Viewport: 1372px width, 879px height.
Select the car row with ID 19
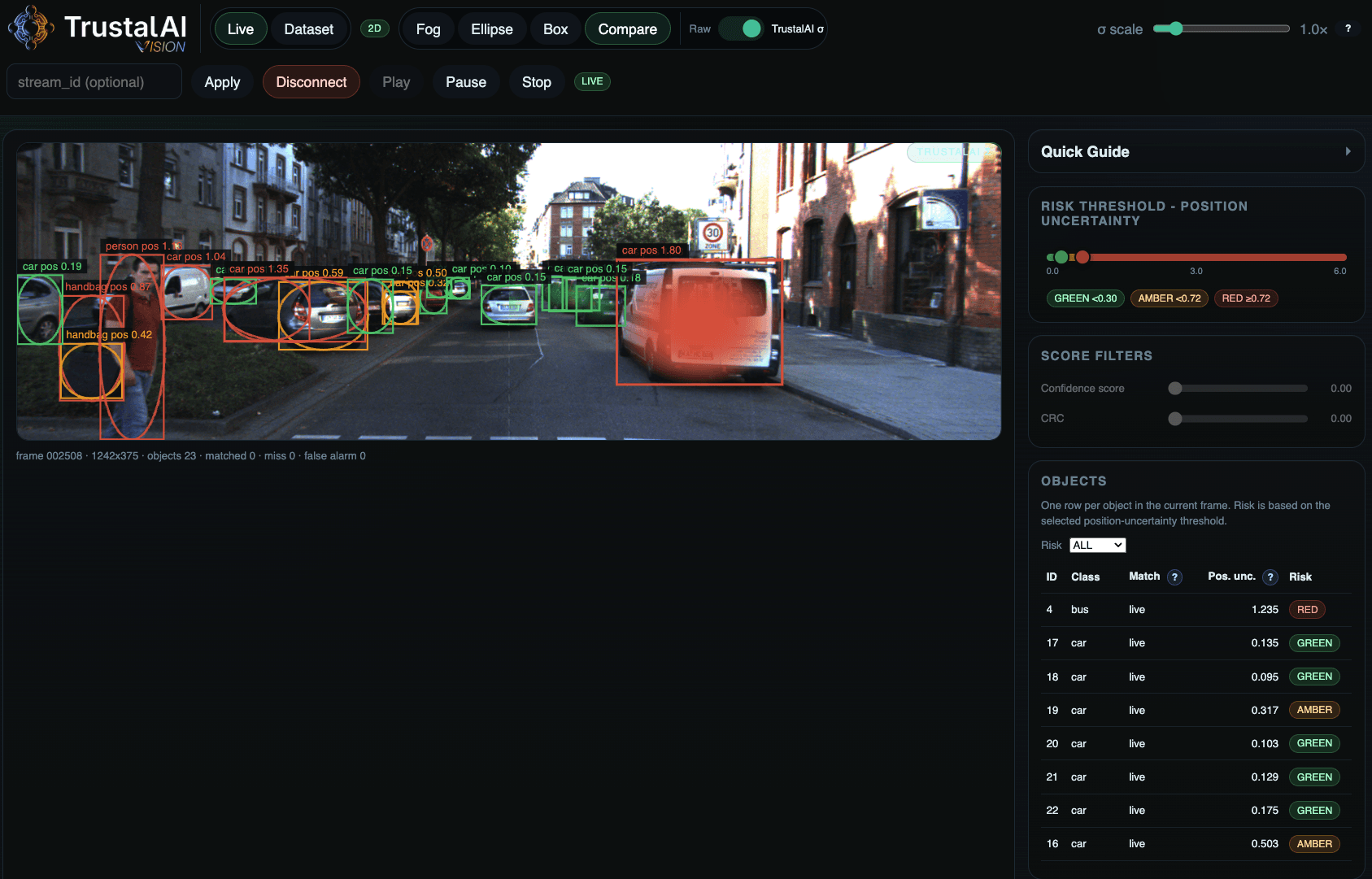(1196, 710)
